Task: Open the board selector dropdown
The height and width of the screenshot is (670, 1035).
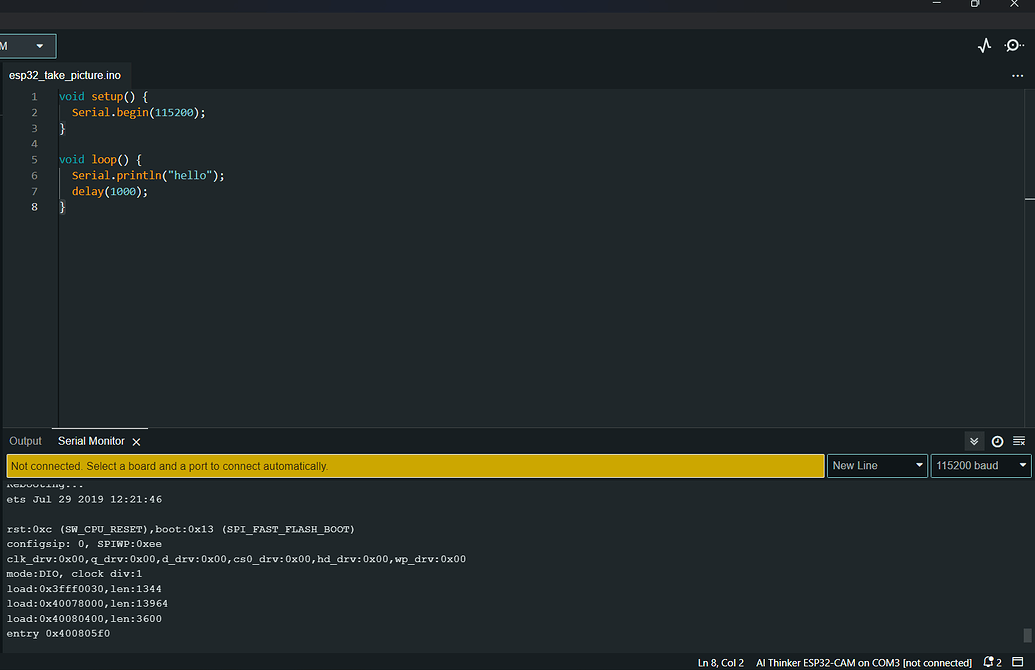Action: (x=27, y=45)
